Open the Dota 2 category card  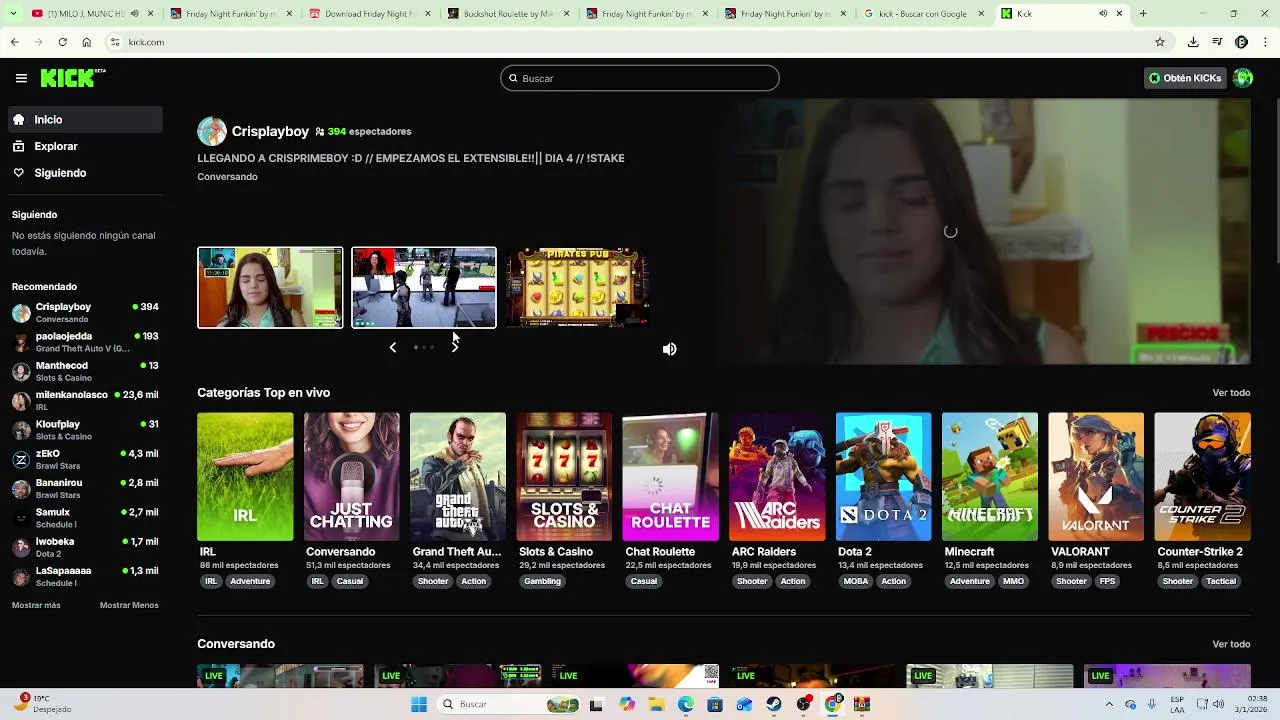[x=883, y=477]
